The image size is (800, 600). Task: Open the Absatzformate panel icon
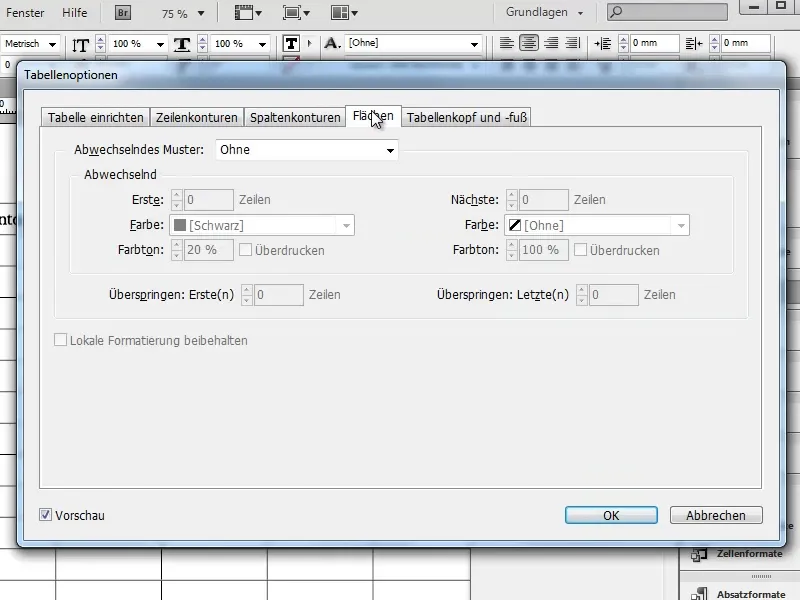(x=699, y=594)
